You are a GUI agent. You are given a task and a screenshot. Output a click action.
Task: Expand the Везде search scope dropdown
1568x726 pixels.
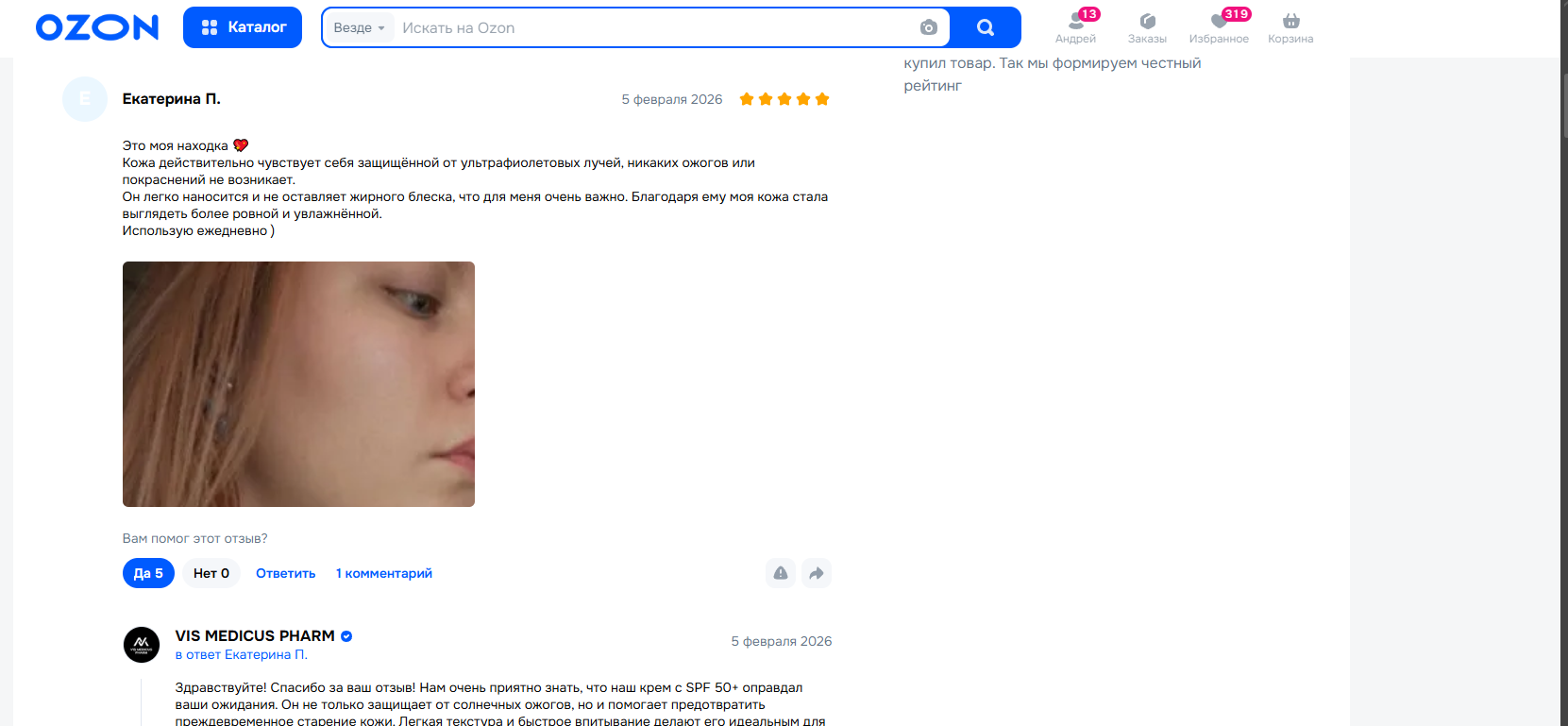(360, 27)
